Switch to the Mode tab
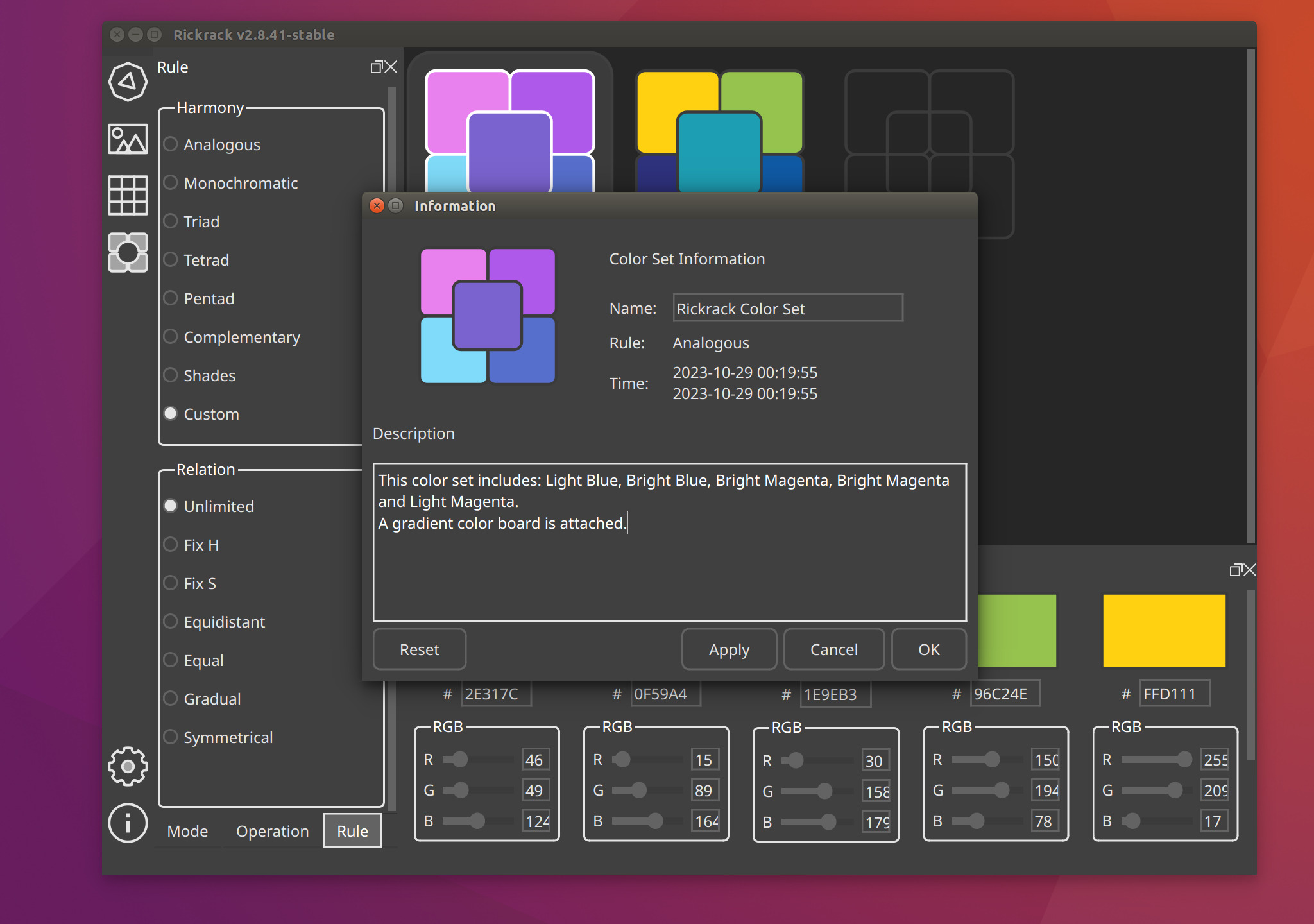Screen dimensions: 1314x924 [x=187, y=830]
